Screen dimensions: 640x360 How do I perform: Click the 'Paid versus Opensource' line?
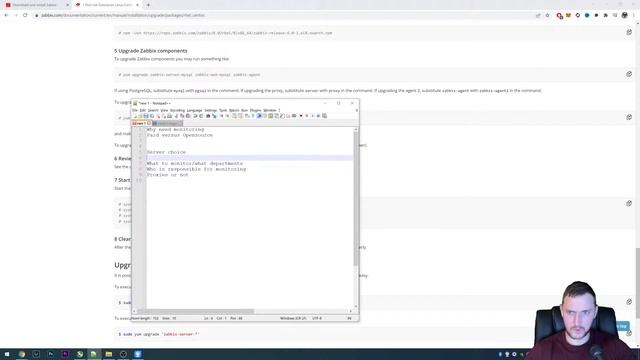pyautogui.click(x=180, y=135)
